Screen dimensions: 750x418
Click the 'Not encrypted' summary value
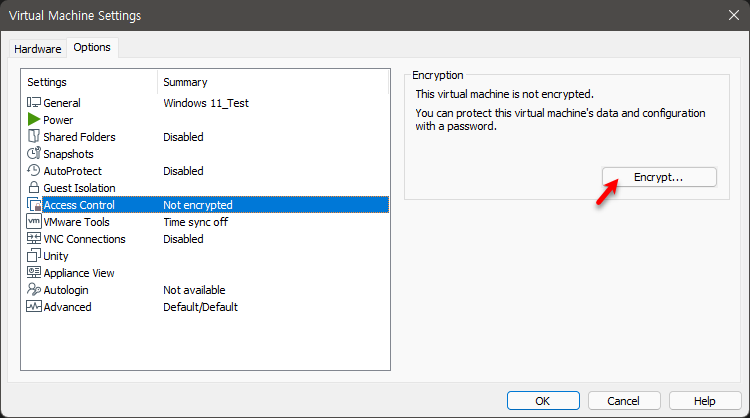(x=198, y=205)
